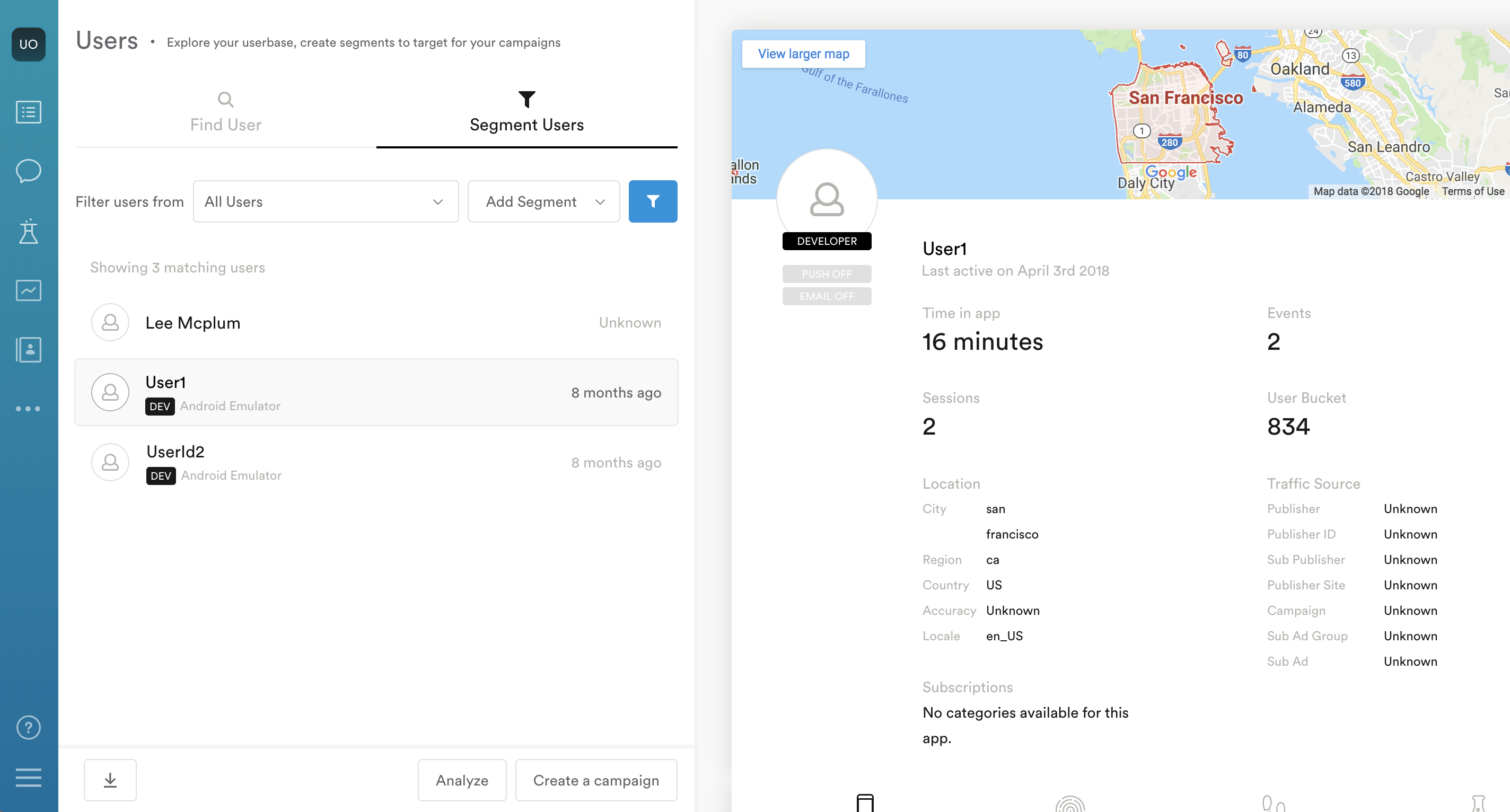The width and height of the screenshot is (1510, 812).
Task: Click the UO app avatar in sidebar
Action: click(28, 45)
